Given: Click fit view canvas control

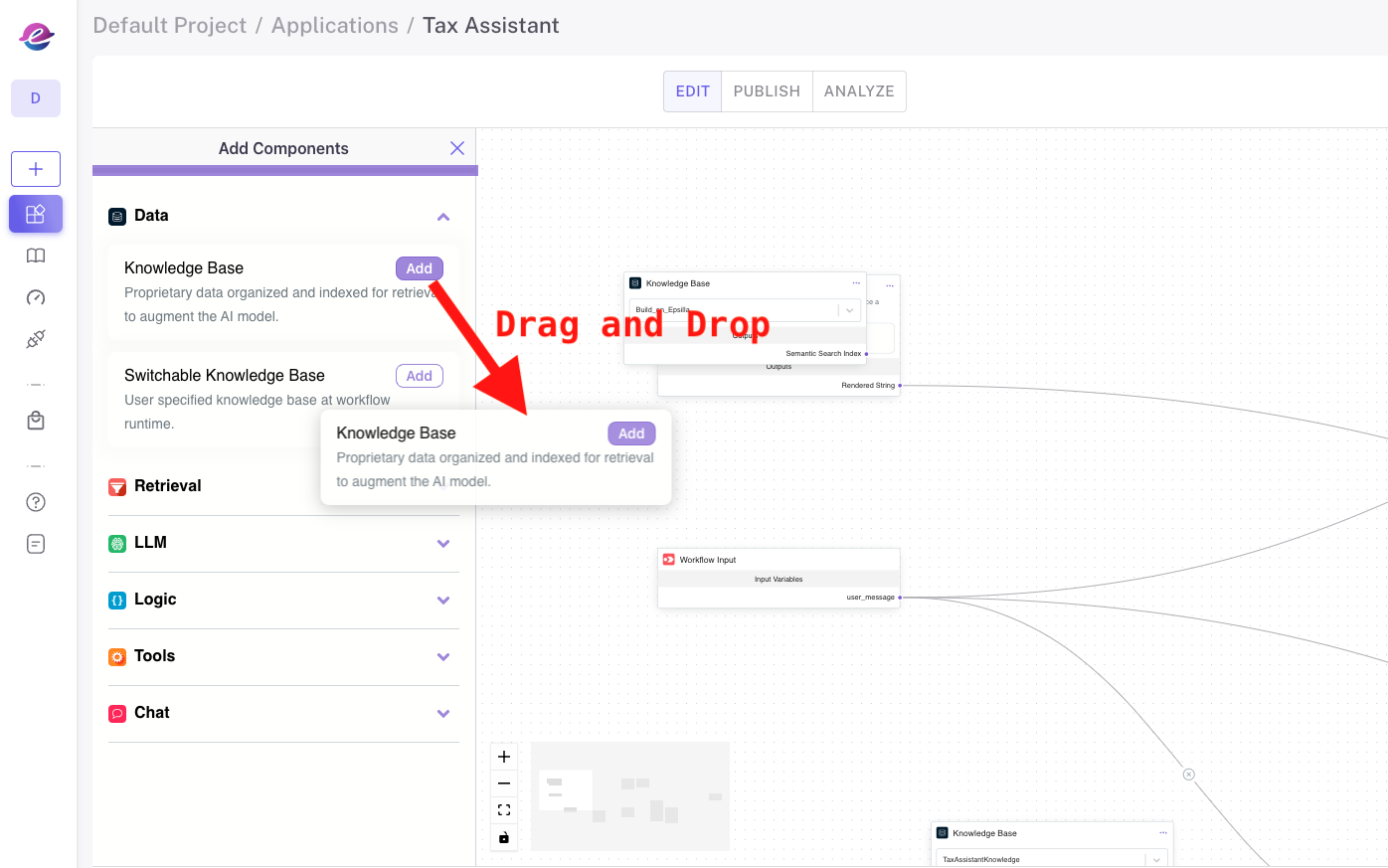Looking at the screenshot, I should pyautogui.click(x=504, y=810).
